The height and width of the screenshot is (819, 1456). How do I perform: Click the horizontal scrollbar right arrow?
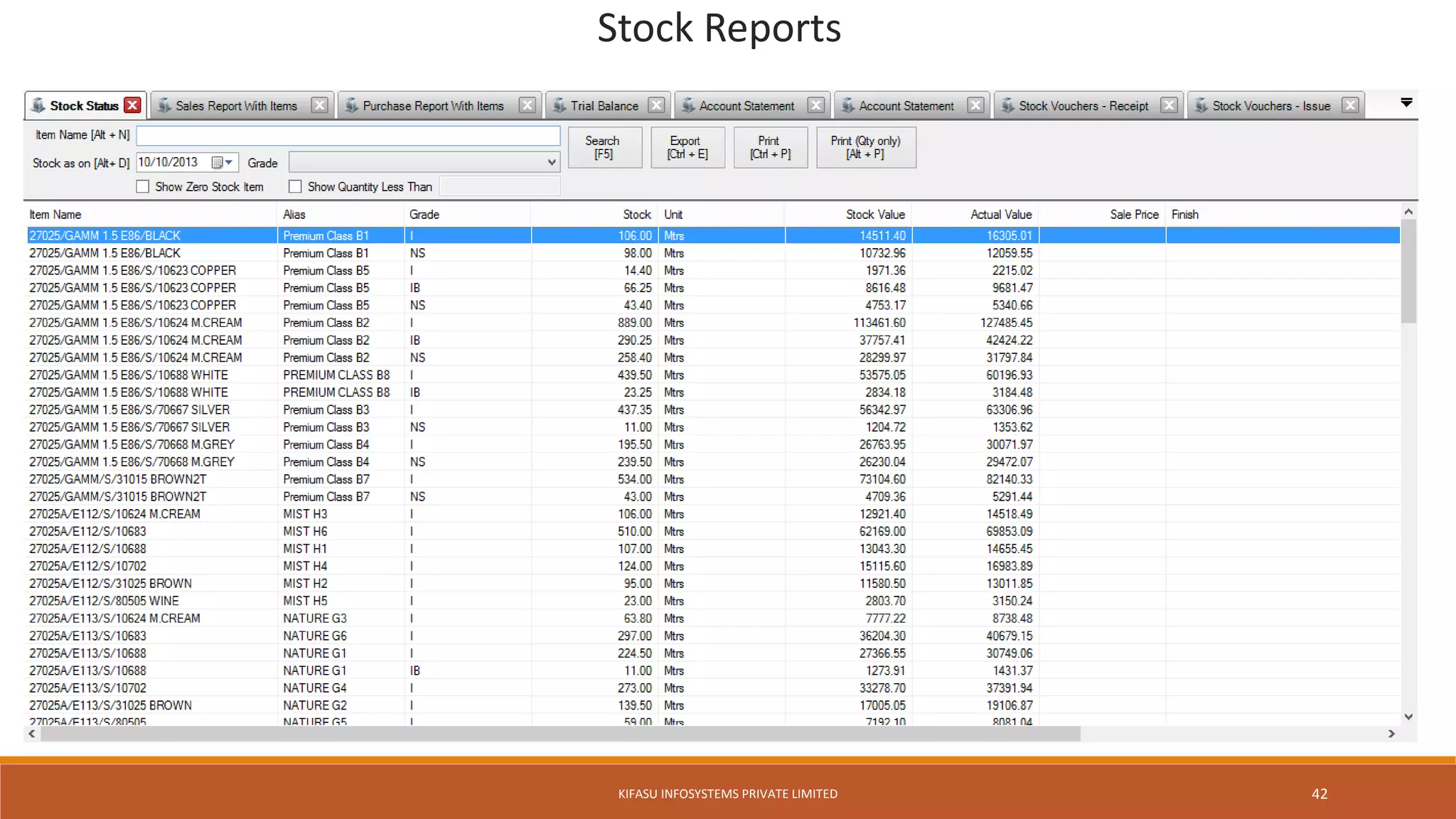point(1392,734)
